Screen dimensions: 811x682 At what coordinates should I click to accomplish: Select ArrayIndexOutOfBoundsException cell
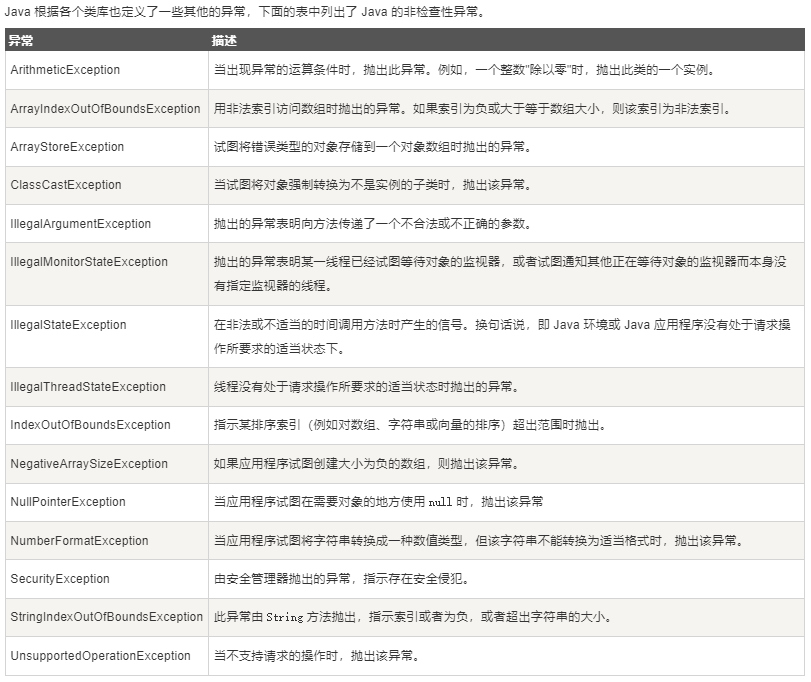107,109
